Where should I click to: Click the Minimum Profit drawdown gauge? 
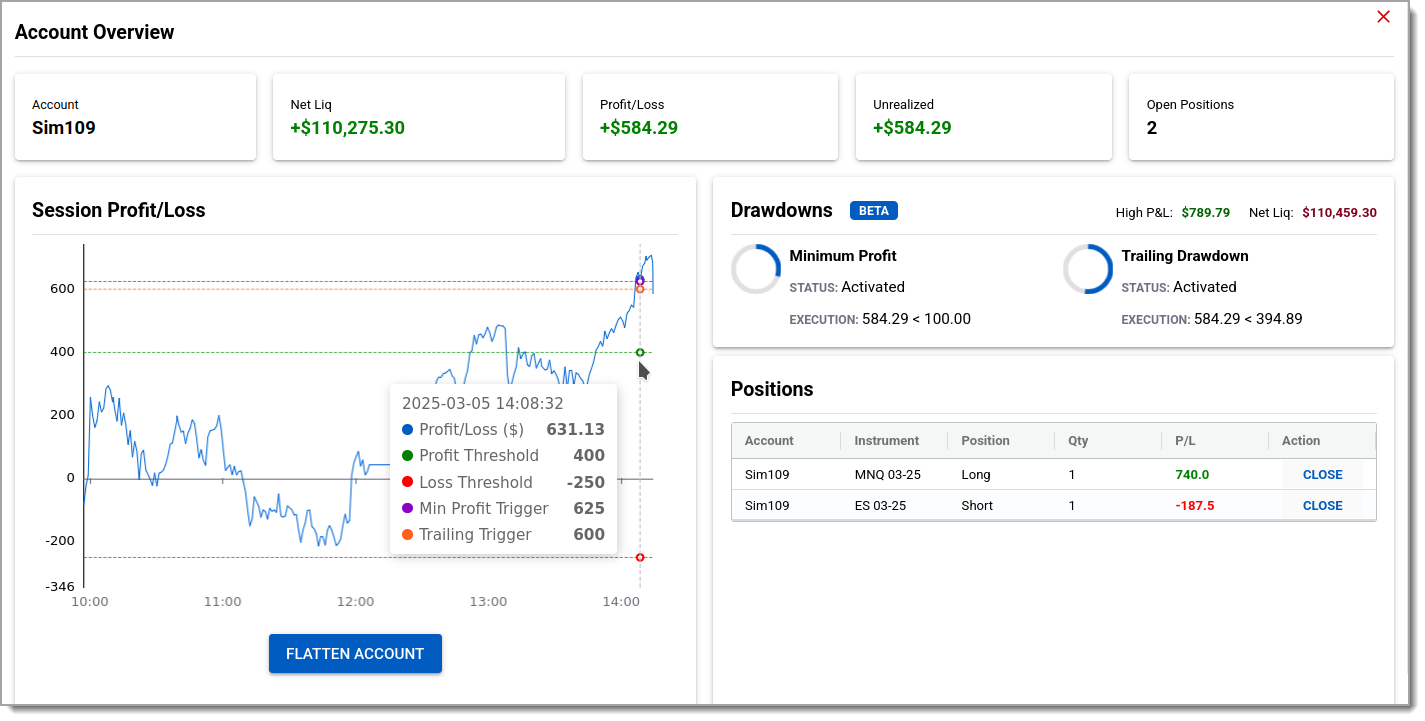point(756,268)
